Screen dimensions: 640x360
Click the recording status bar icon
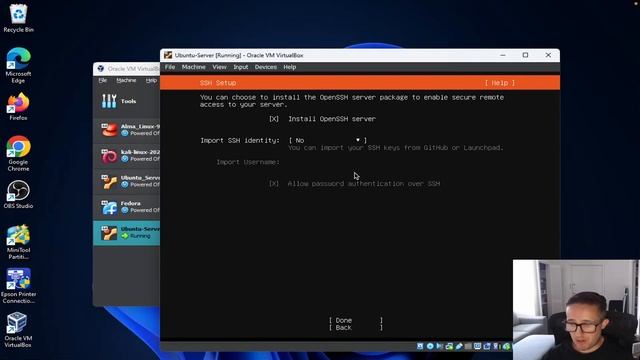coord(487,347)
